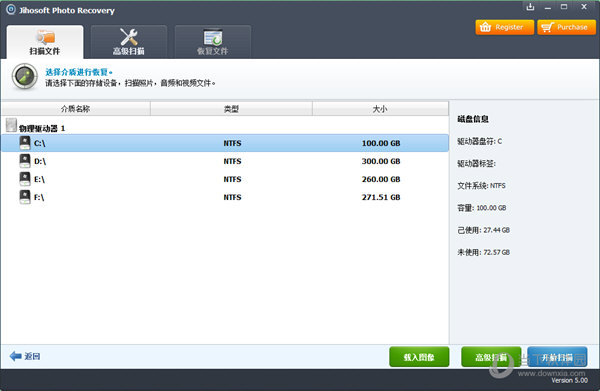Open the 高级扫描 tab
This screenshot has height=391, width=600.
tap(129, 42)
